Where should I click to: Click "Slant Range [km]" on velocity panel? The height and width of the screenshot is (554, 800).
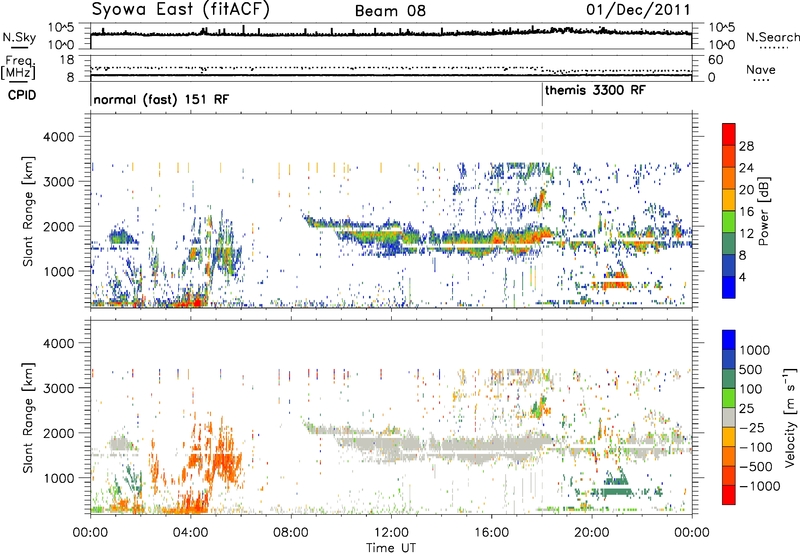(28, 417)
